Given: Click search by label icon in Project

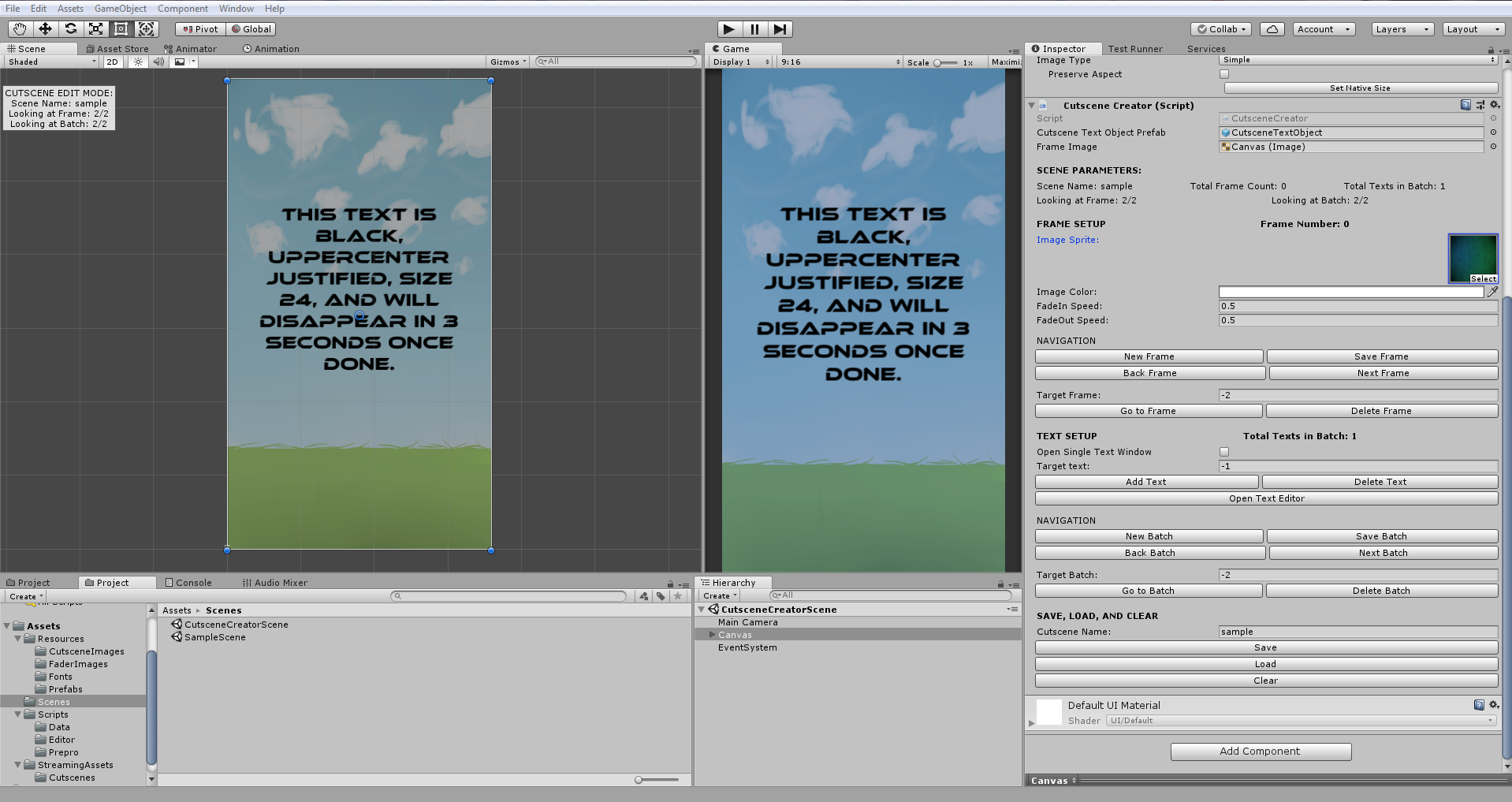Looking at the screenshot, I should pos(661,596).
